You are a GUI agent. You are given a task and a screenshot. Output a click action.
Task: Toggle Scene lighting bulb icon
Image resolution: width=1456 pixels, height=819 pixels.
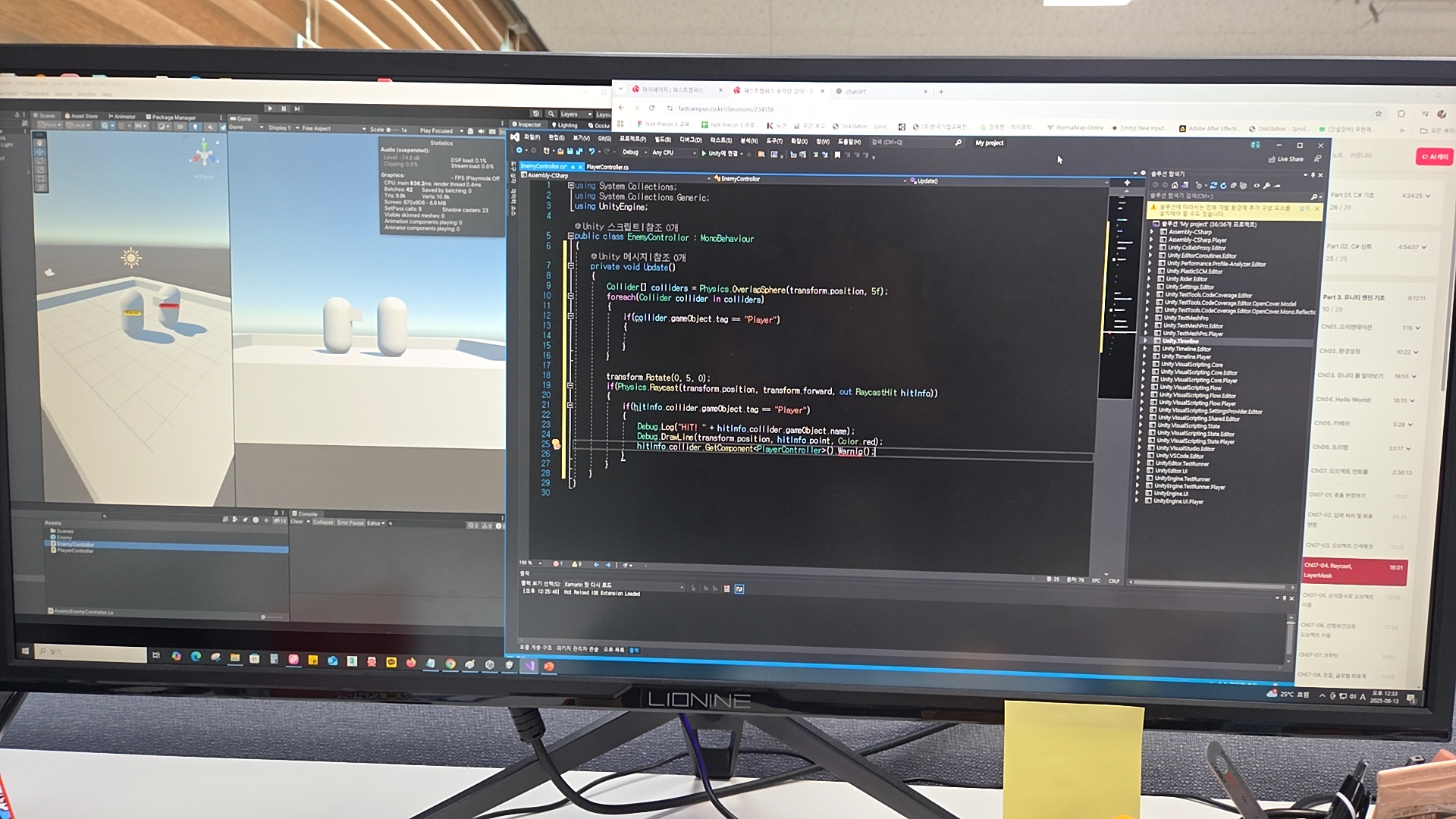(195, 127)
